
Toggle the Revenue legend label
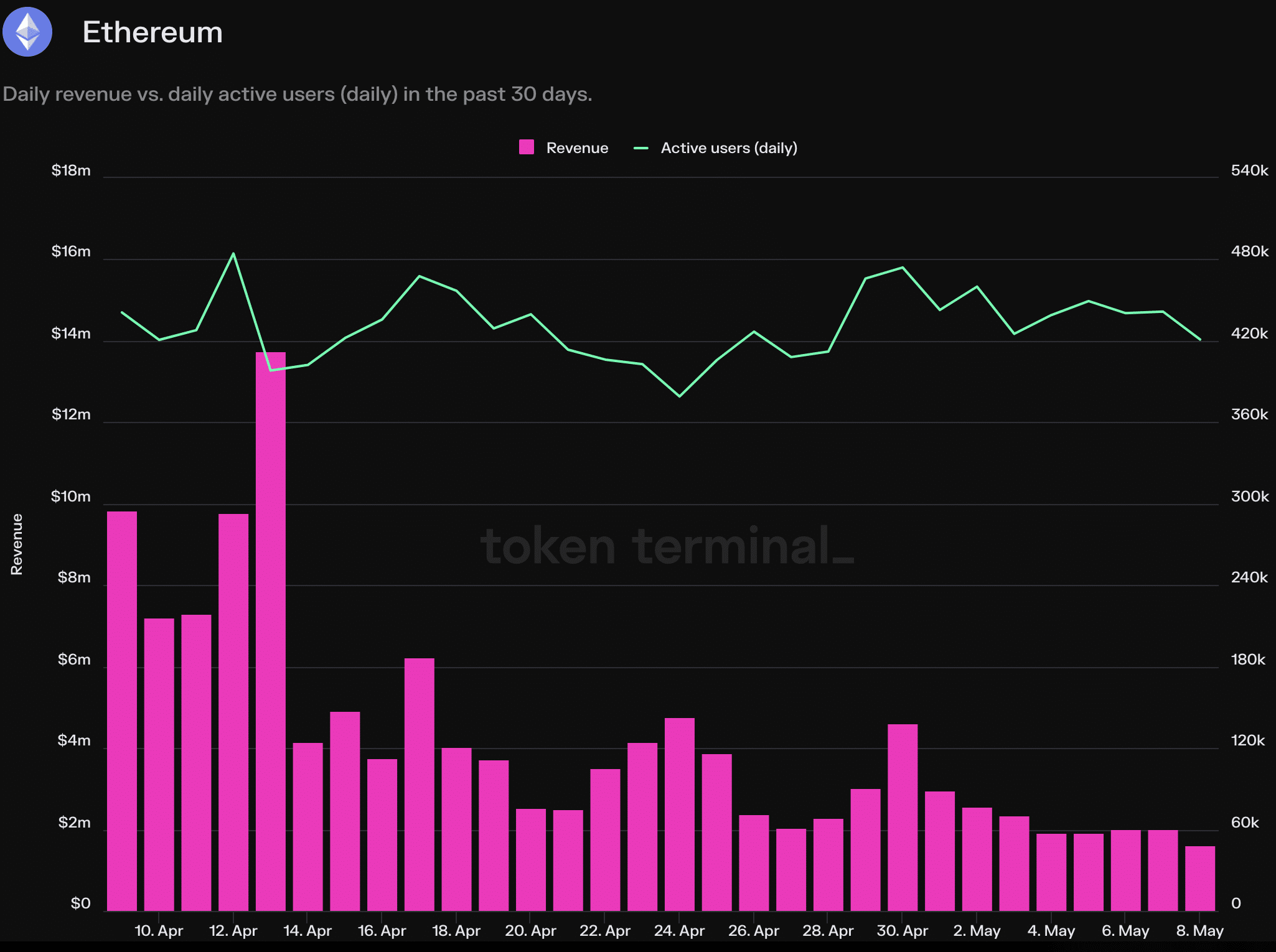click(576, 148)
